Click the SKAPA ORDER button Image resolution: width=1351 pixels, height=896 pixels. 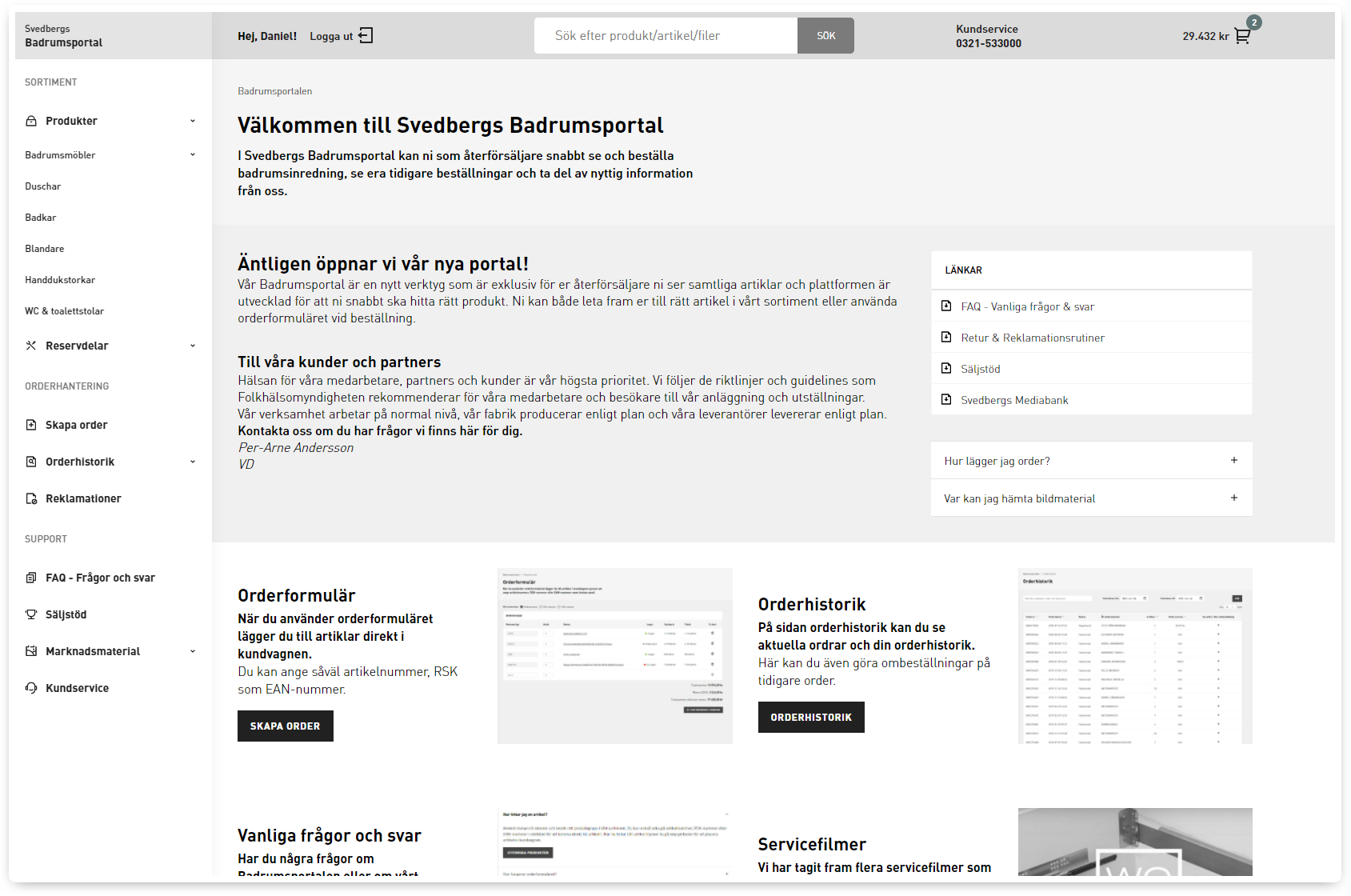(x=286, y=726)
